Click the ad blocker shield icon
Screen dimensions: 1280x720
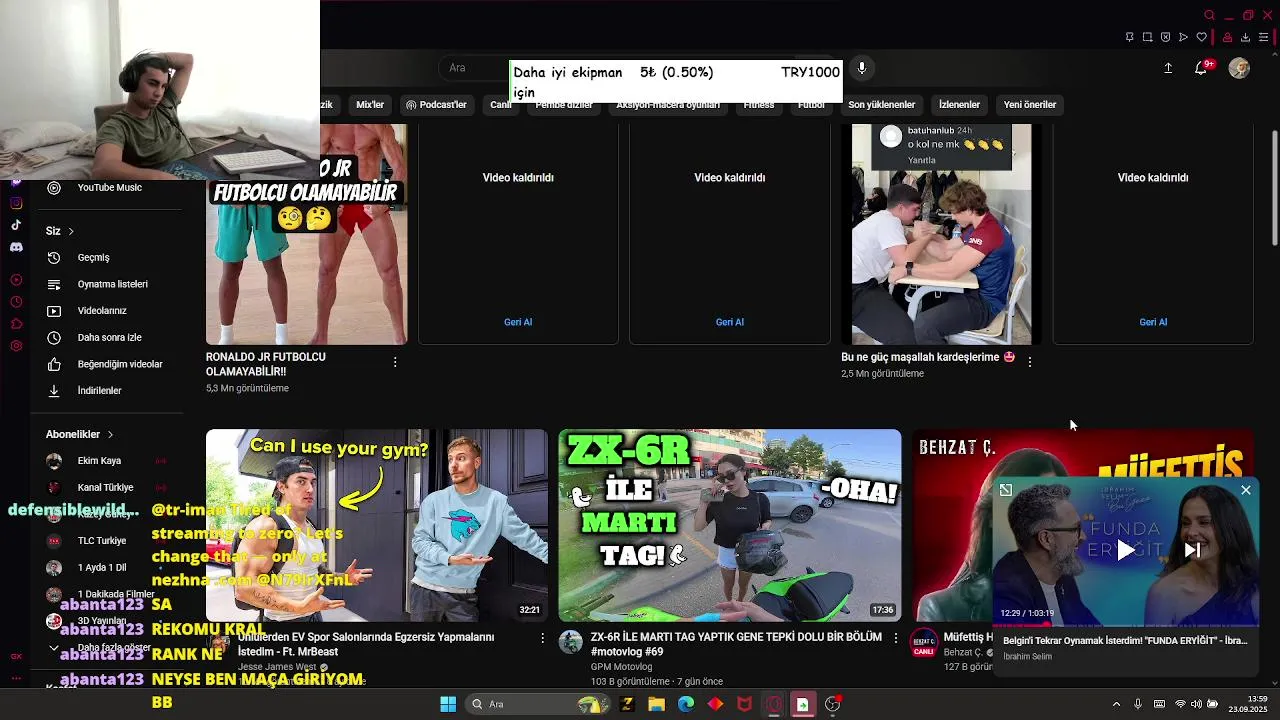pos(1165,37)
